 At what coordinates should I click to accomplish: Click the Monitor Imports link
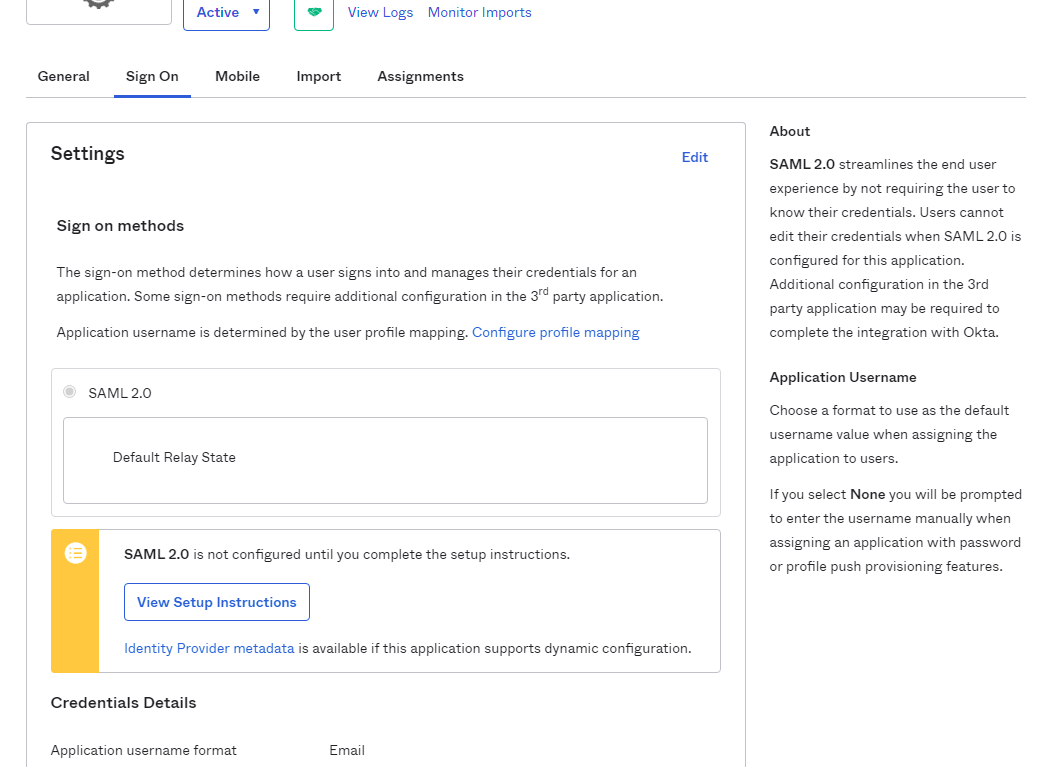pos(479,13)
